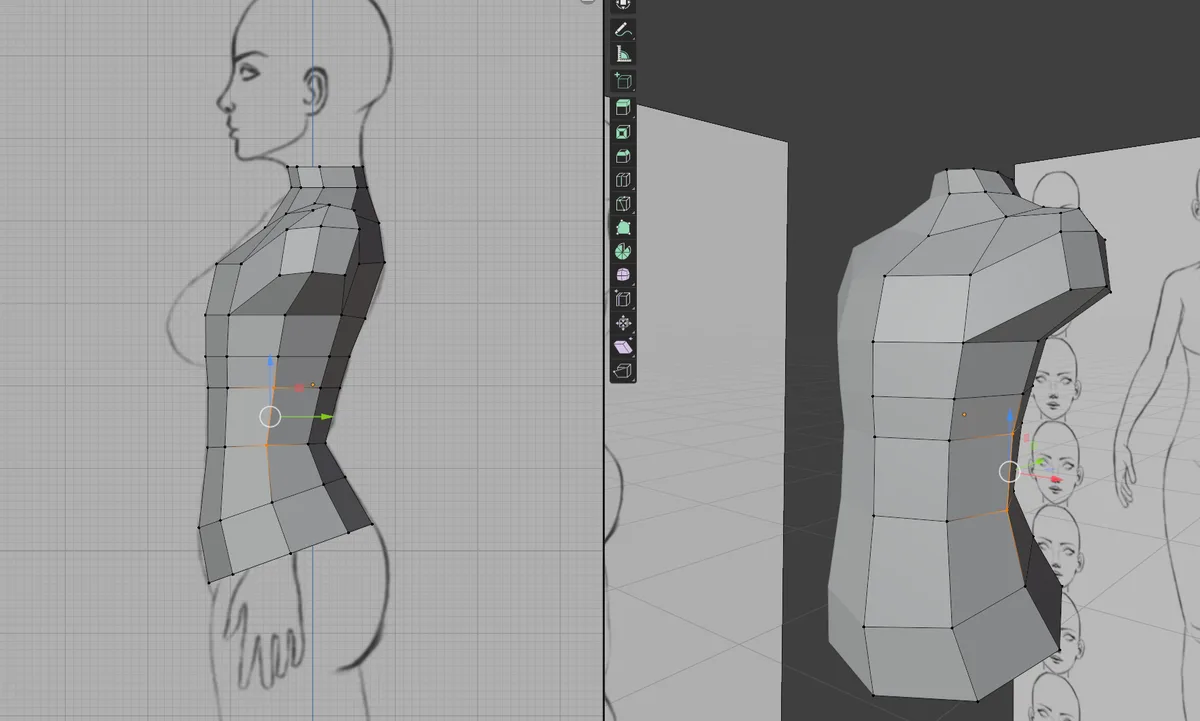The height and width of the screenshot is (721, 1200).
Task: Select the Shear tool
Action: coord(623,347)
